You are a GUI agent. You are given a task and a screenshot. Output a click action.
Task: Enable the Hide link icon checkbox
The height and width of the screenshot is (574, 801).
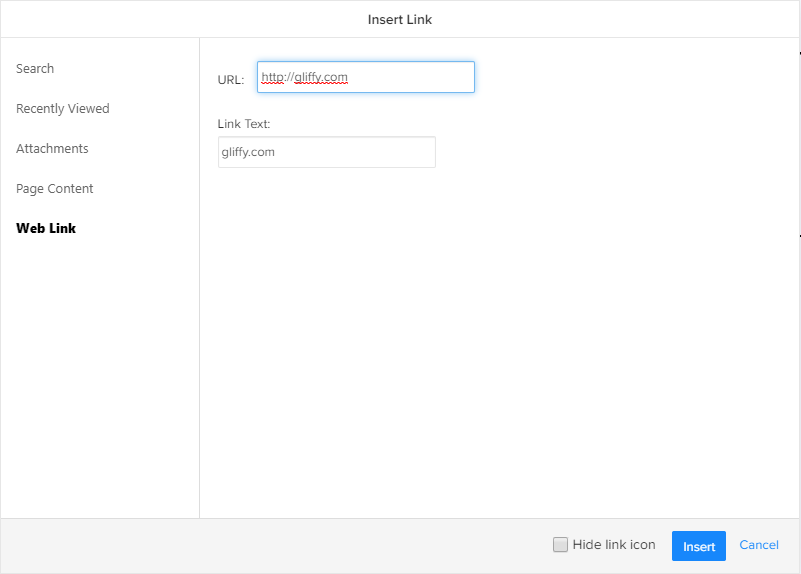[560, 544]
